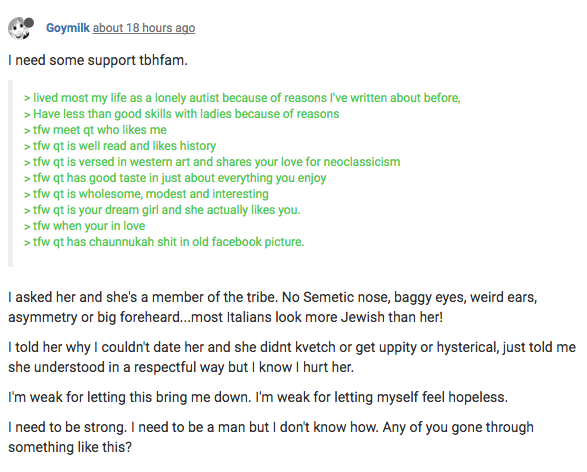Select the line mentioning neoclassicism
The height and width of the screenshot is (472, 587).
pos(212,162)
